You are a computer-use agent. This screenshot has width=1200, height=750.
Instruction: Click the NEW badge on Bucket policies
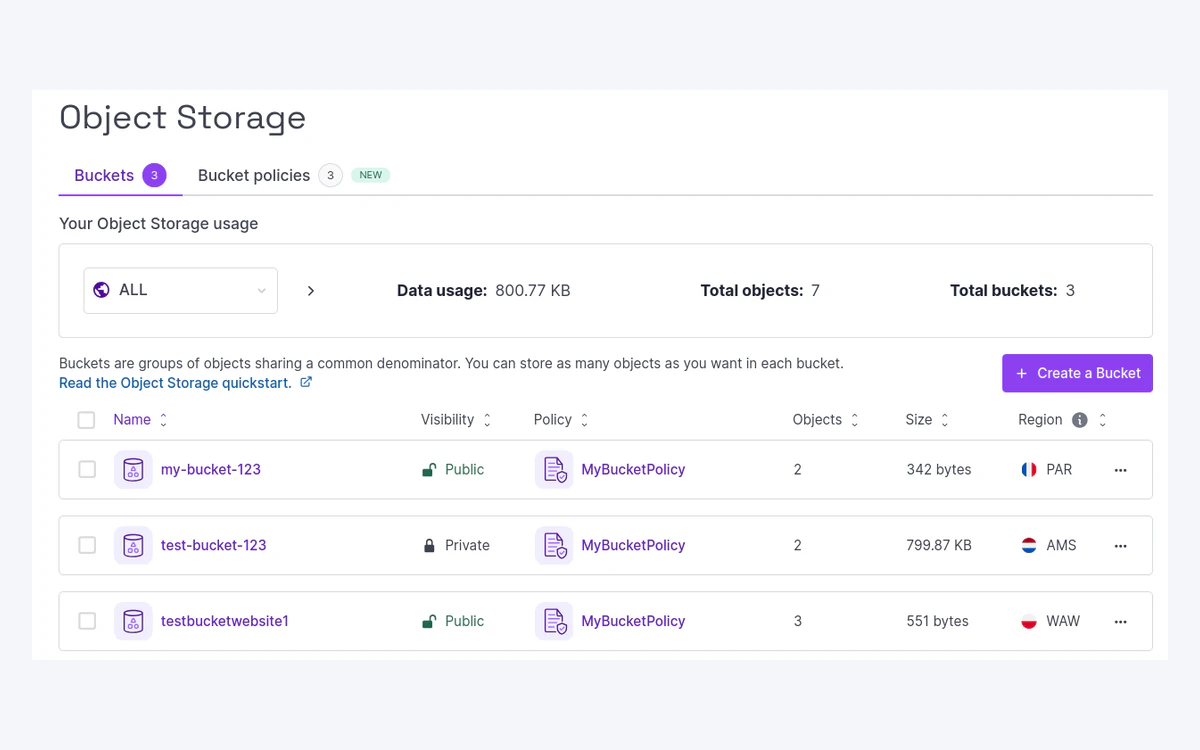371,175
